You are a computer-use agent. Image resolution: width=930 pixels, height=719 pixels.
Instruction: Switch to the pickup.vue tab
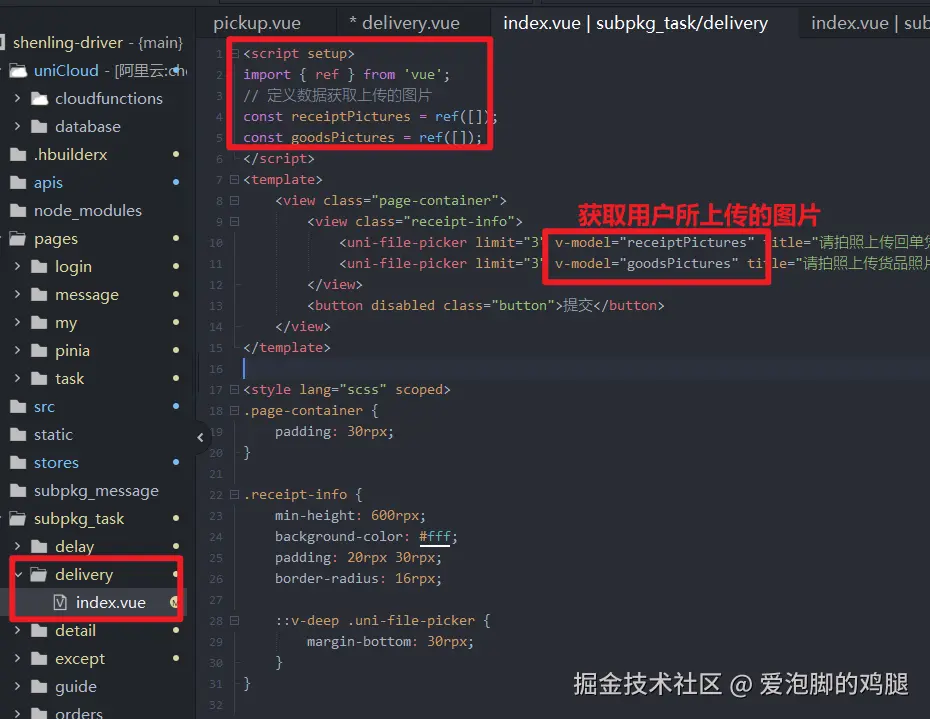257,23
